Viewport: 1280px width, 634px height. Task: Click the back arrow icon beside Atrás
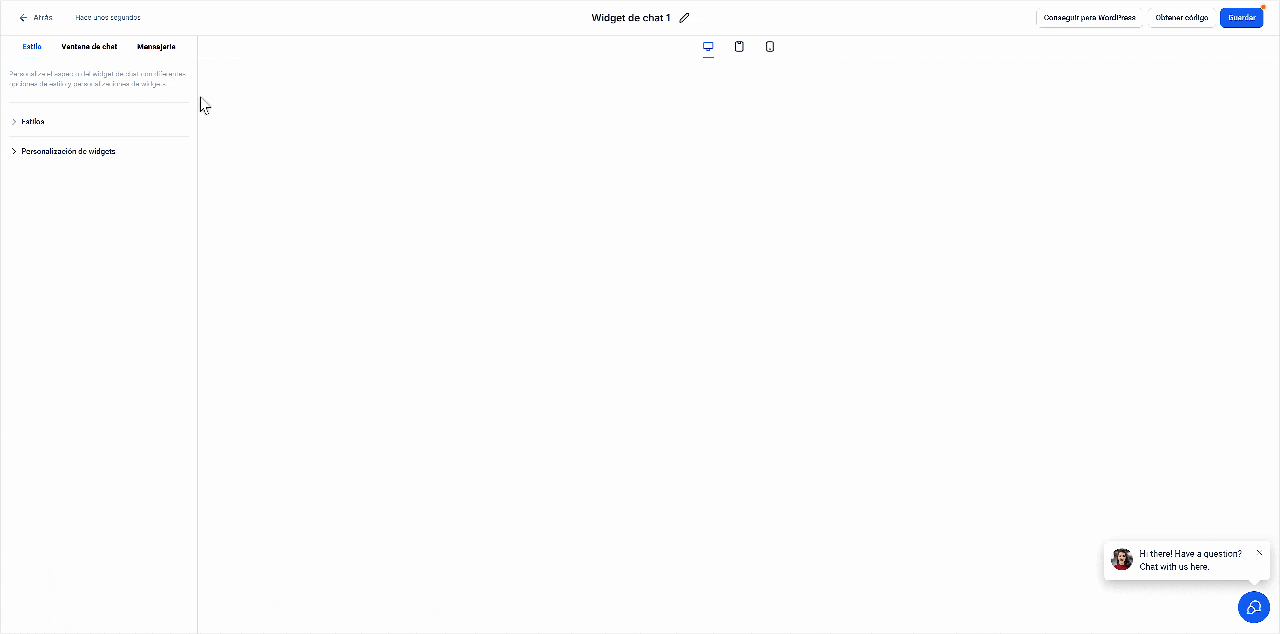pyautogui.click(x=23, y=18)
